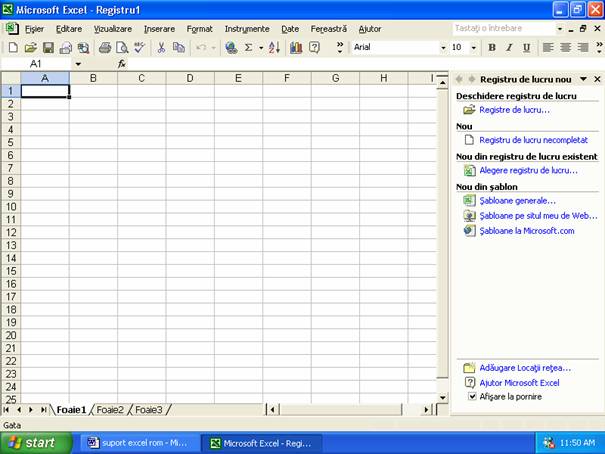
Task: Click the New workbook toolbar icon
Action: pos(12,47)
